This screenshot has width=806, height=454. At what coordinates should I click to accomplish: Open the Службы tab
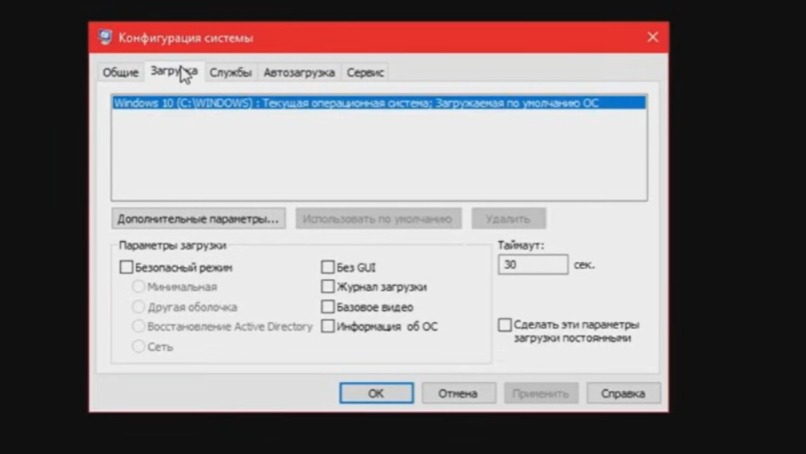230,73
